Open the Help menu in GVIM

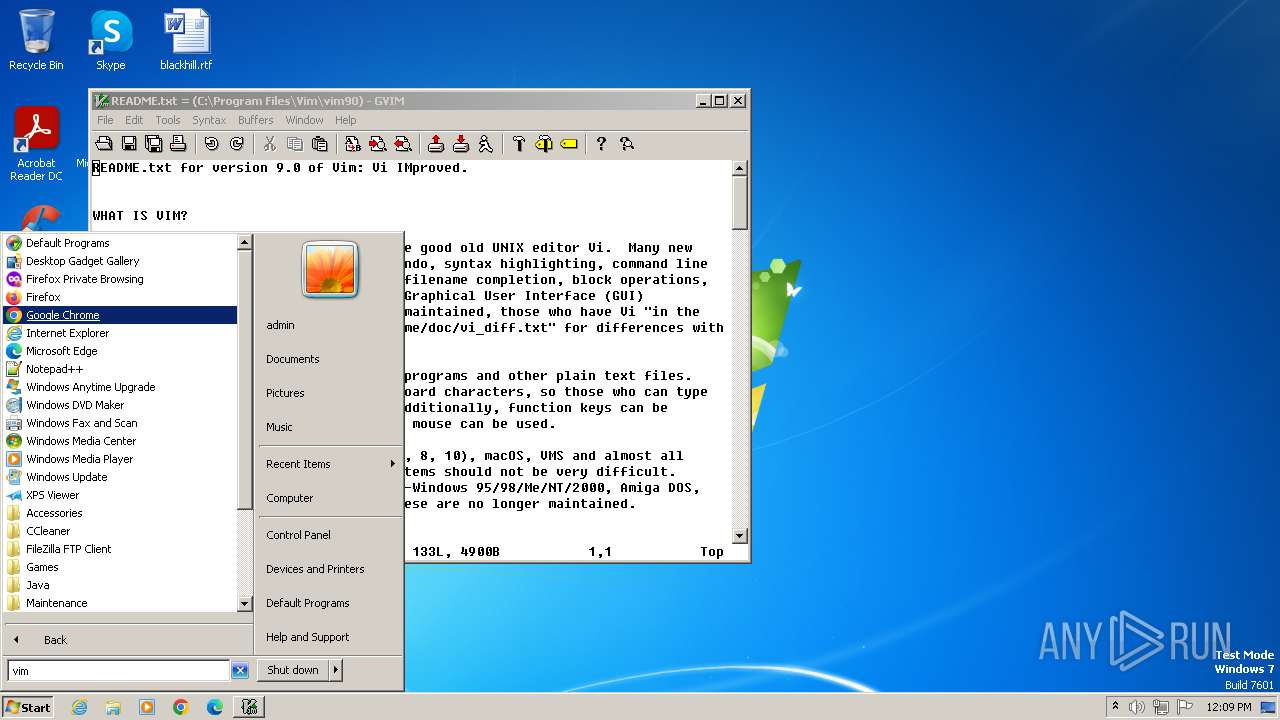pos(345,120)
